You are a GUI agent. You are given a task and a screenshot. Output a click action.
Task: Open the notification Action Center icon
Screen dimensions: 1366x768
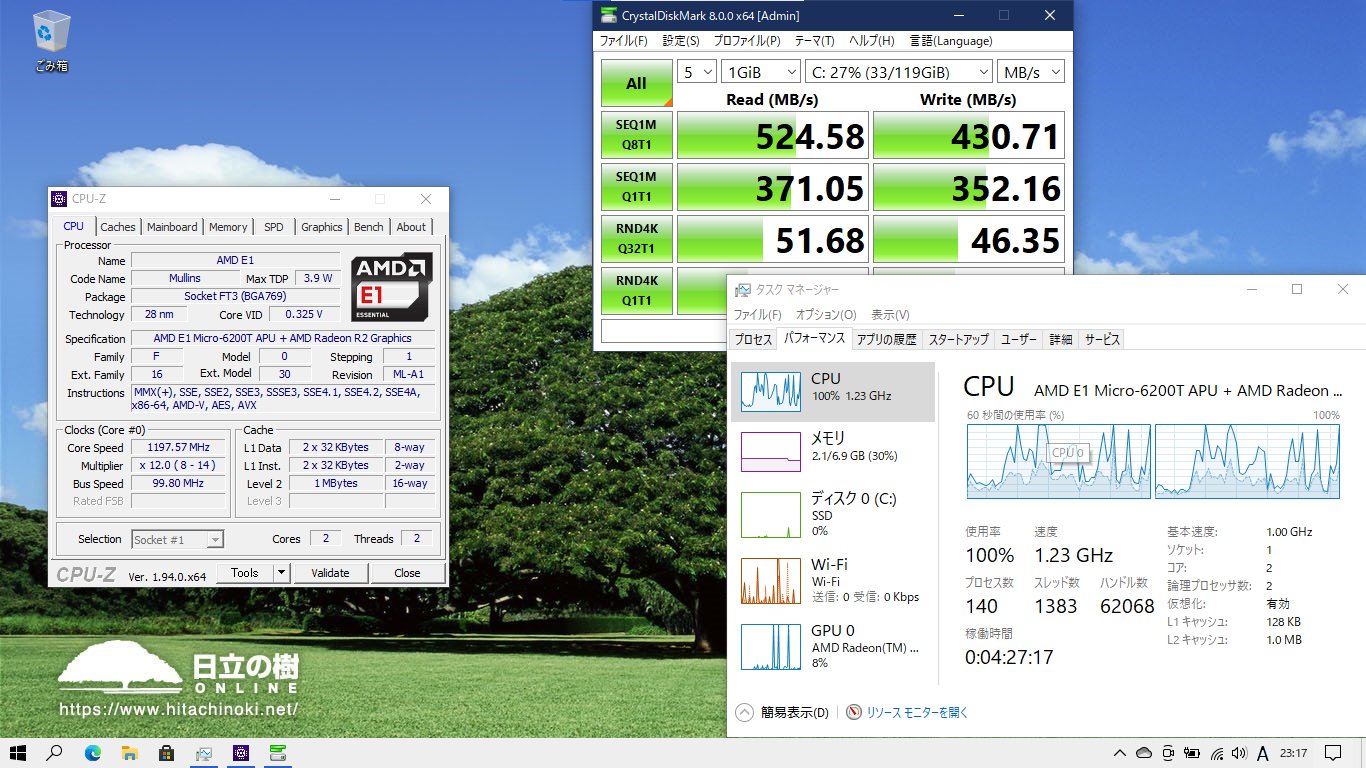coord(1332,753)
